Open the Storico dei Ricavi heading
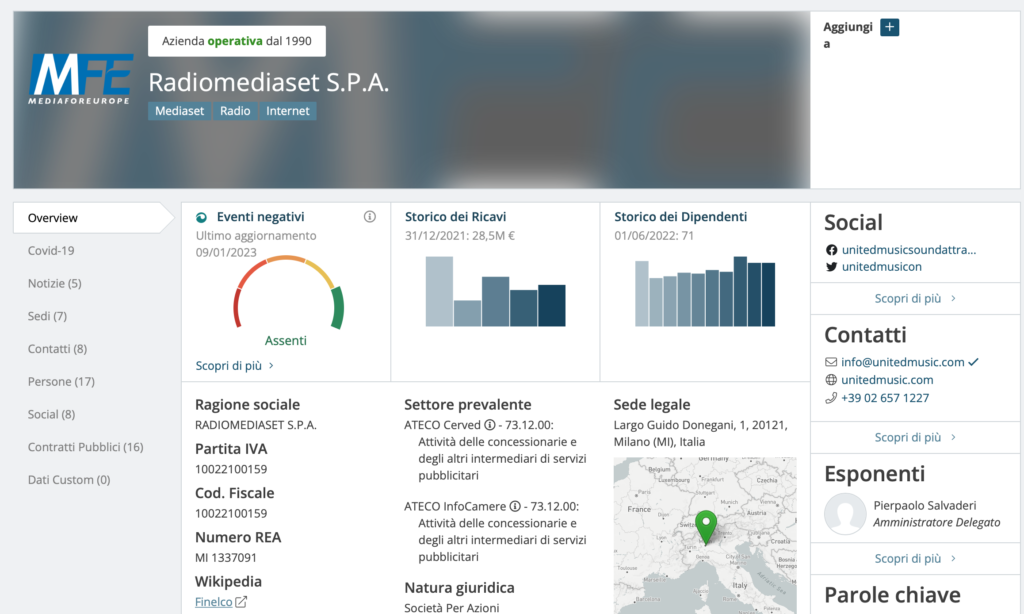 pos(455,217)
